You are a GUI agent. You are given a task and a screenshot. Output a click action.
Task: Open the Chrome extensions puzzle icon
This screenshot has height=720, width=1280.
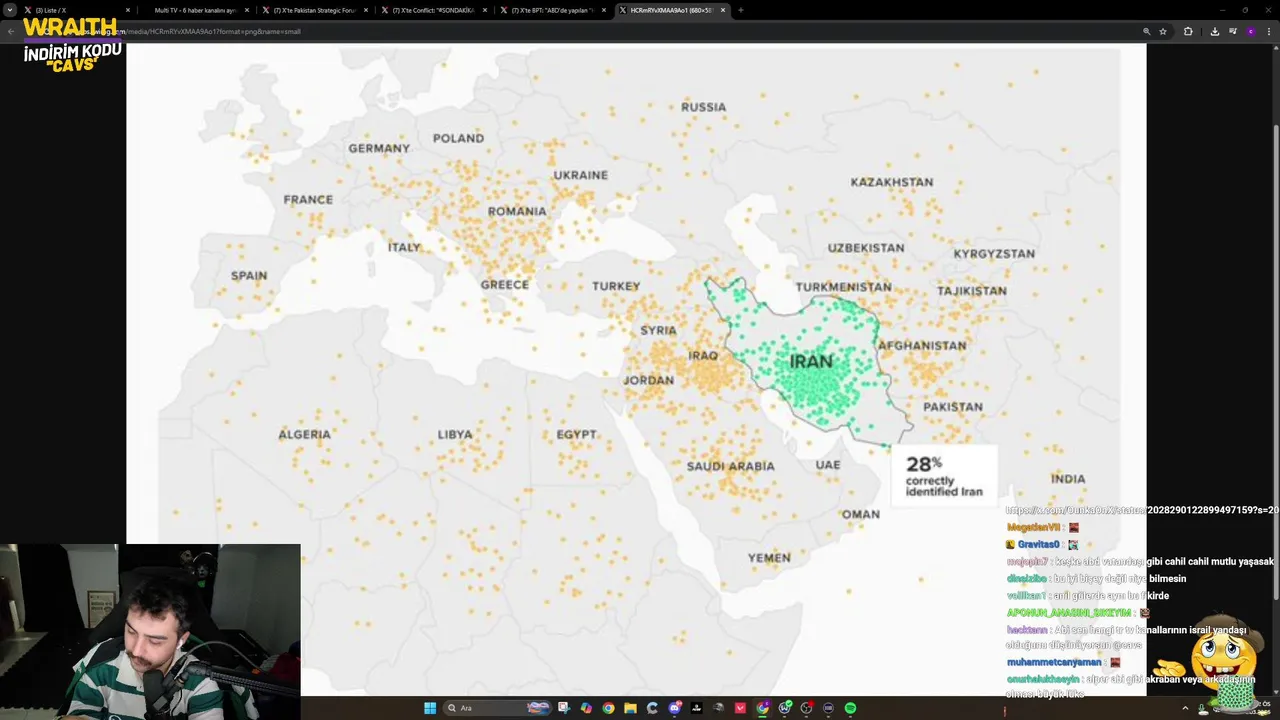click(1188, 31)
